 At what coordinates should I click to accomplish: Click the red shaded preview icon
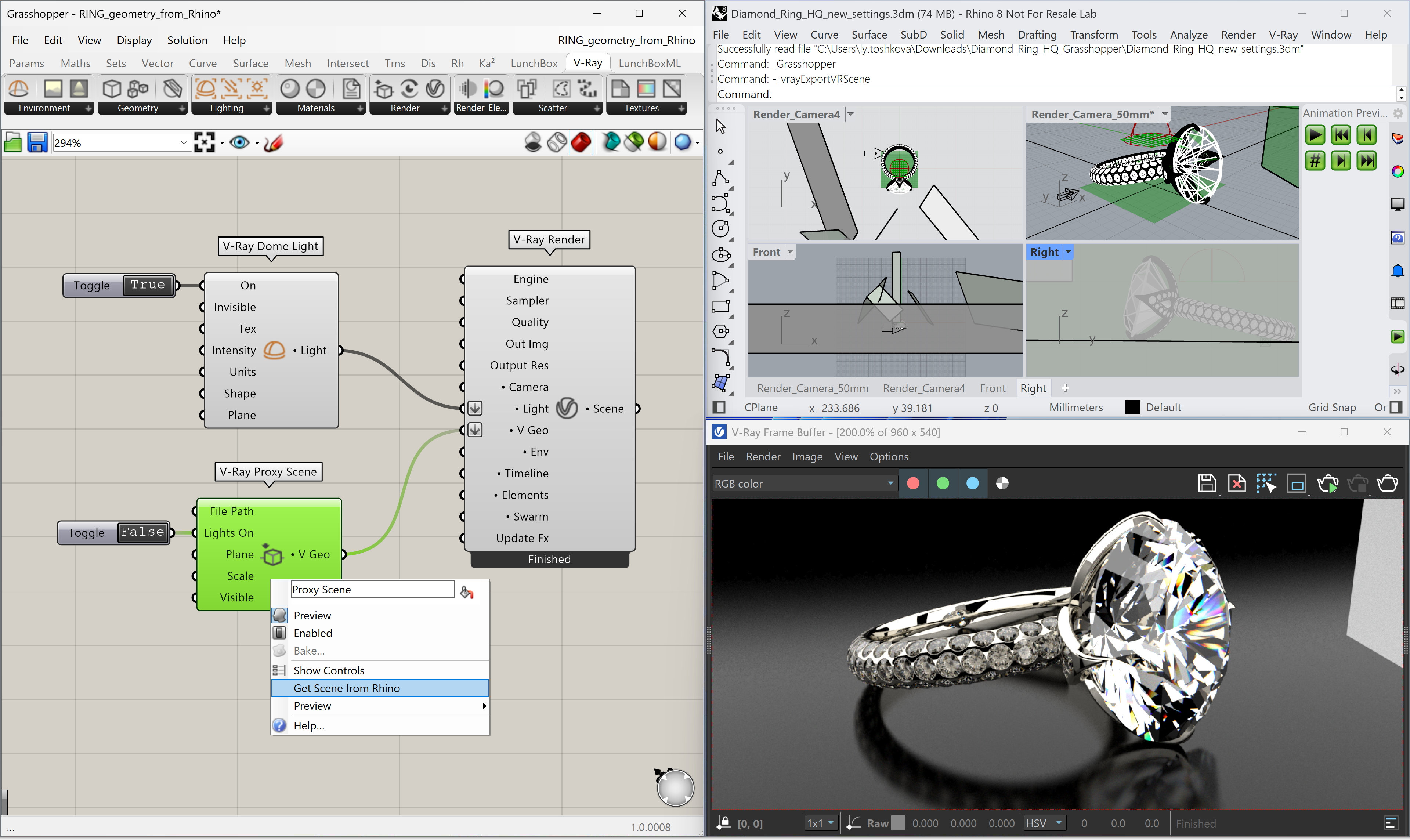pyautogui.click(x=581, y=143)
